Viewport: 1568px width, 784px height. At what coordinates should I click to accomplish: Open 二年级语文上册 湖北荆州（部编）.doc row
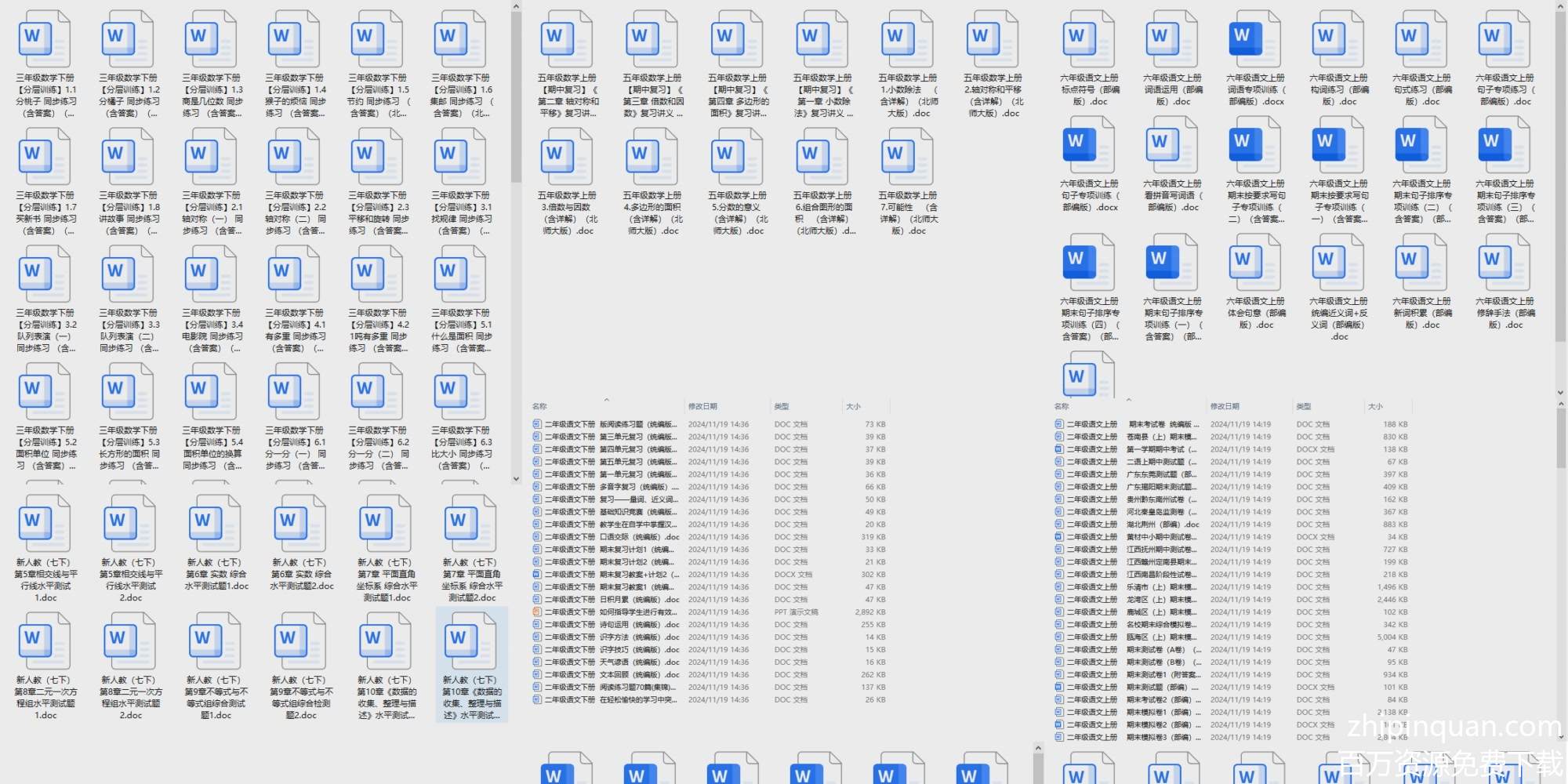tap(1162, 524)
